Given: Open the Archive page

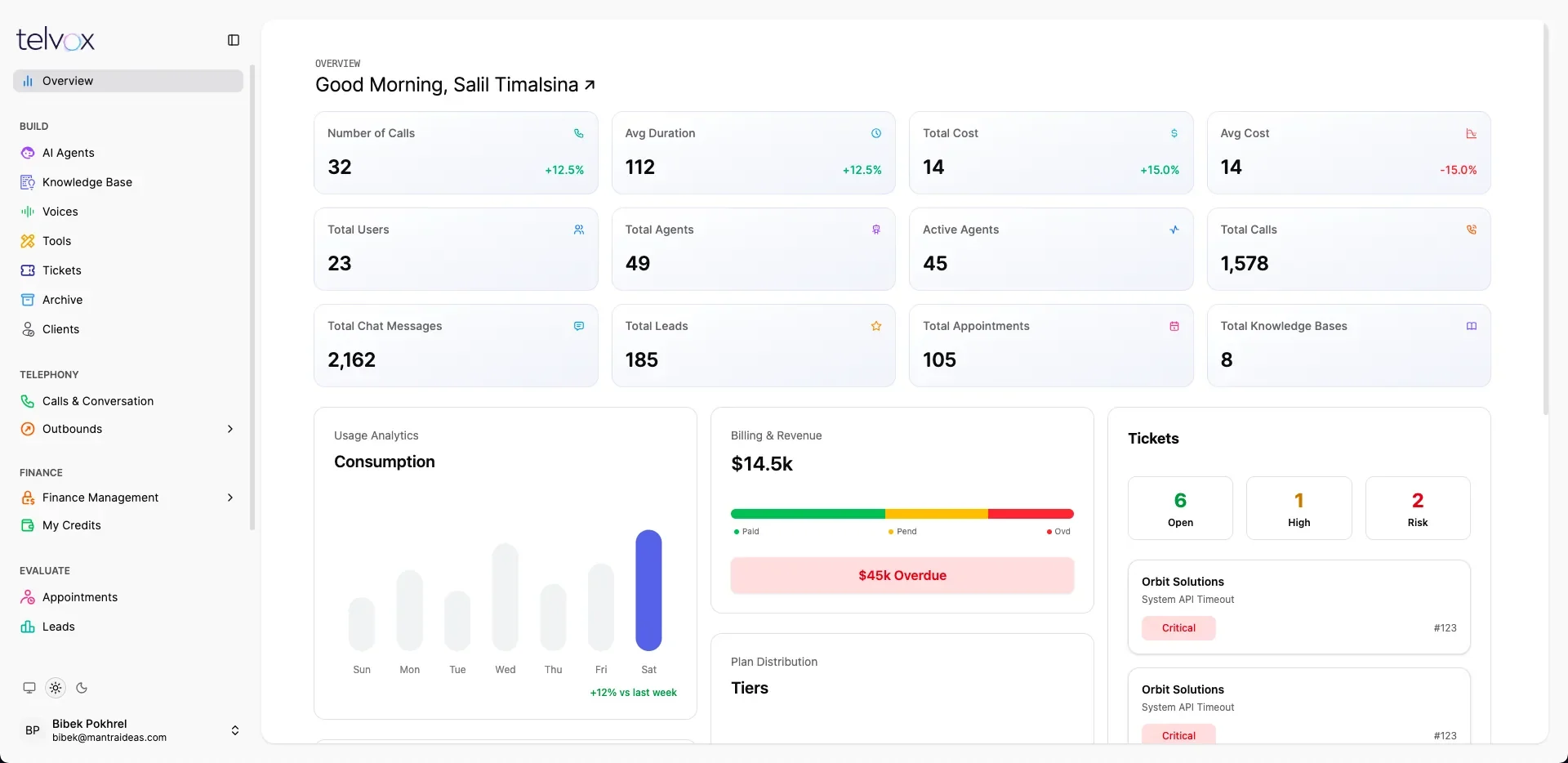Looking at the screenshot, I should coord(128,300).
